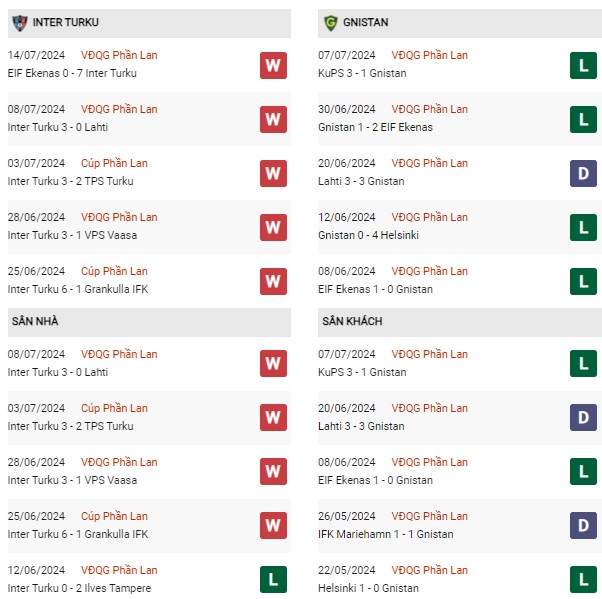Open GNISTAN team header

460,23
